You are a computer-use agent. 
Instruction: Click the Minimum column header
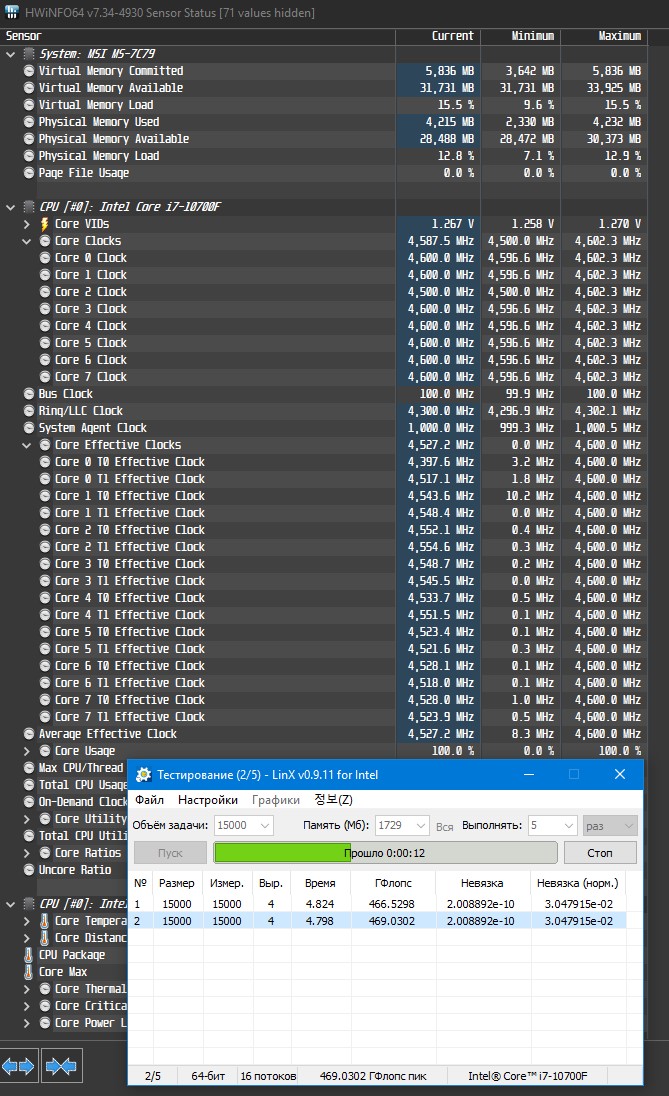click(520, 36)
